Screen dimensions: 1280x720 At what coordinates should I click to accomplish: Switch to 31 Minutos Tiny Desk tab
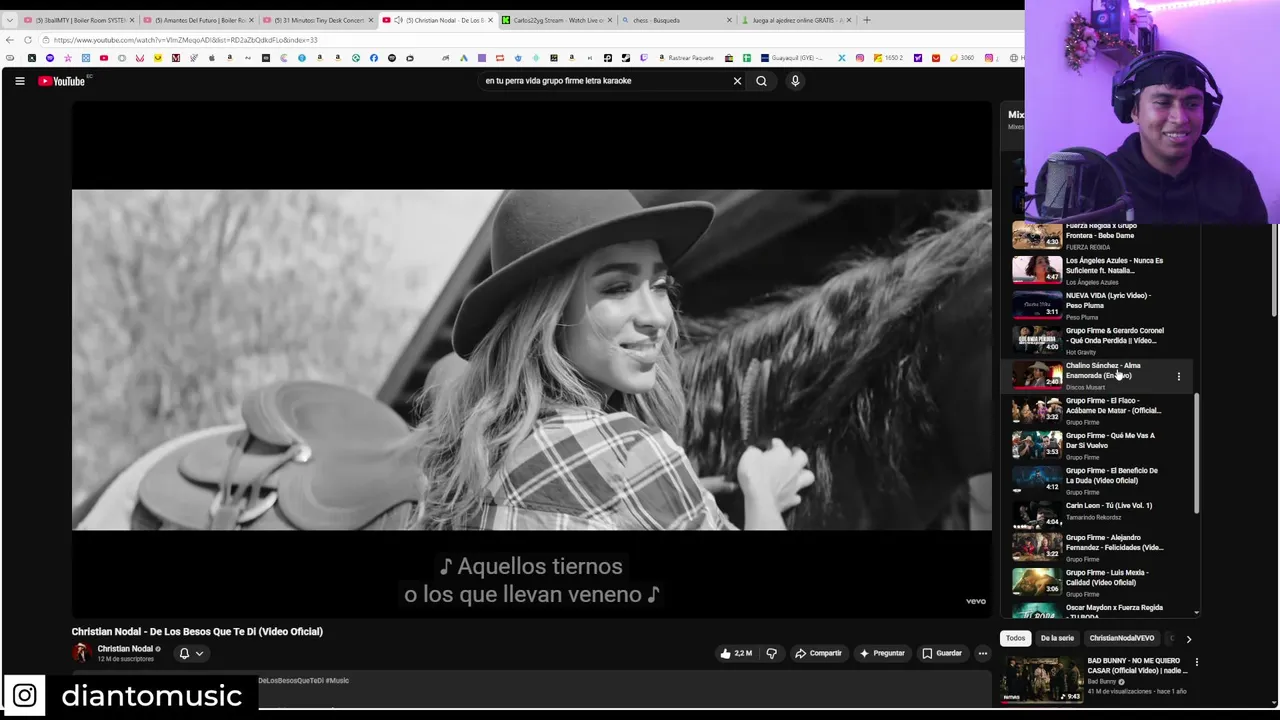pyautogui.click(x=318, y=20)
